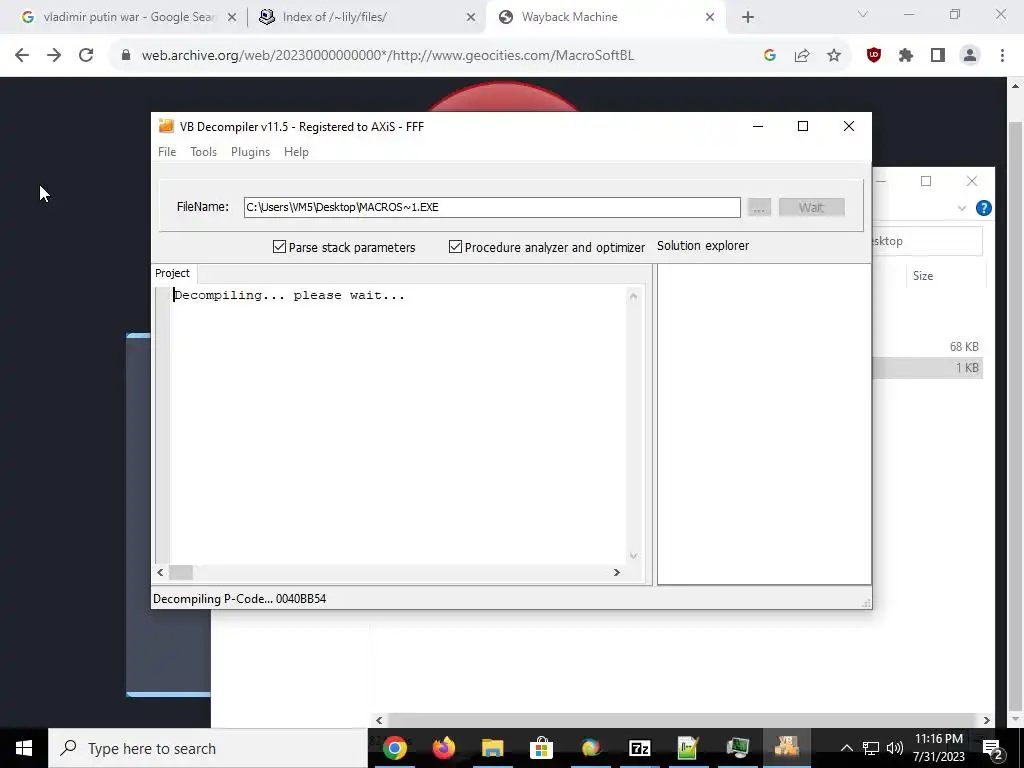Open Microsoft Store from the taskbar
The width and height of the screenshot is (1024, 768).
click(541, 748)
